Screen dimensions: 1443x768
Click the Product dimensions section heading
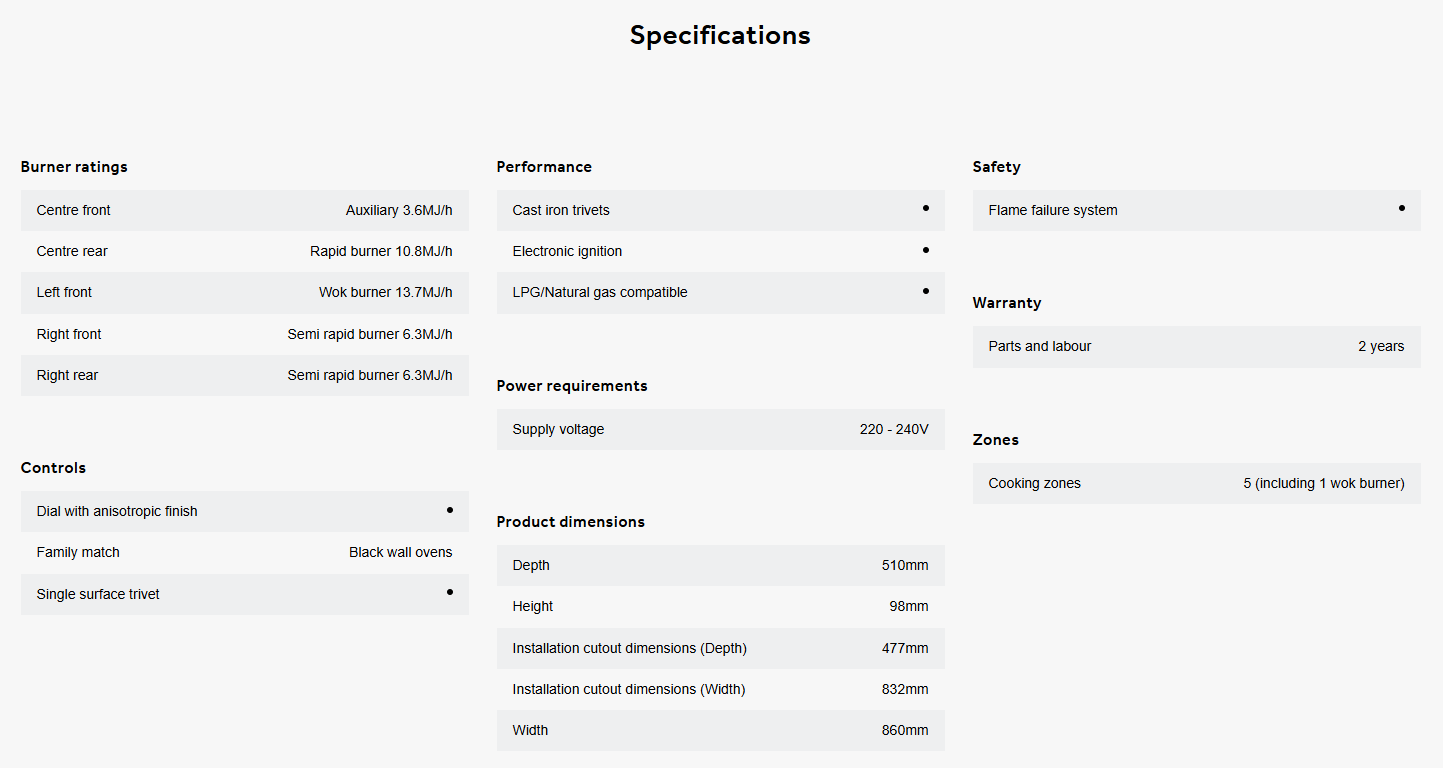(x=570, y=522)
